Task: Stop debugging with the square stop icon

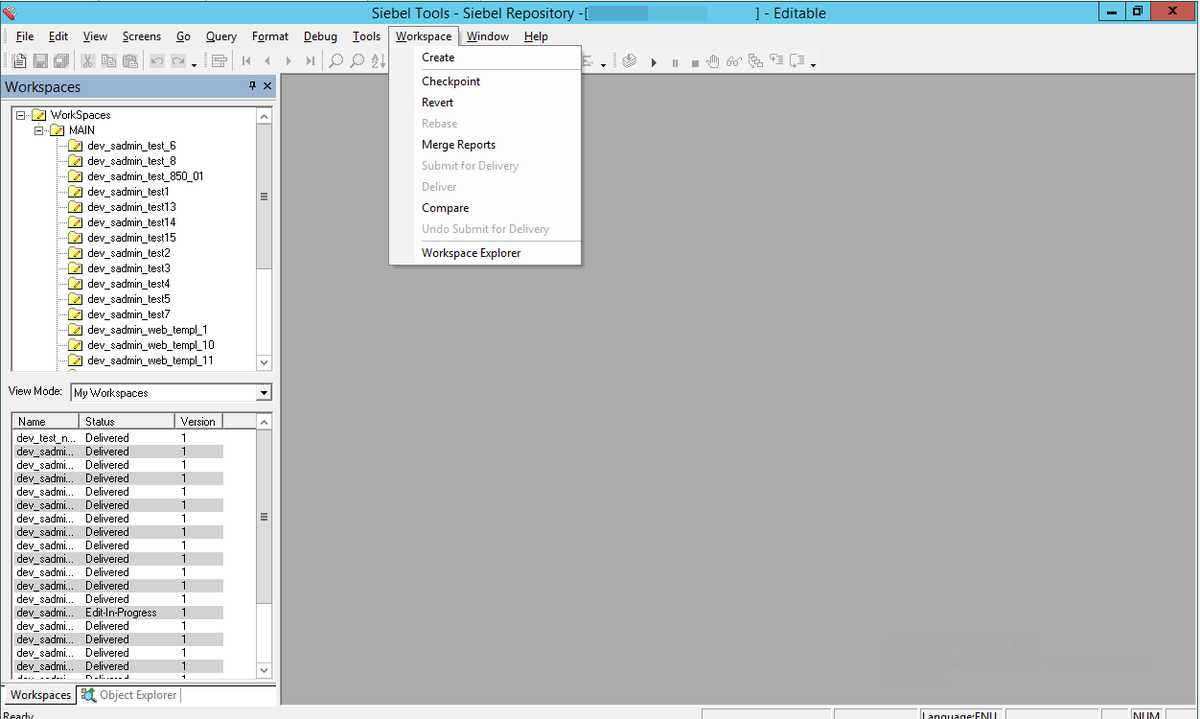Action: coord(695,63)
